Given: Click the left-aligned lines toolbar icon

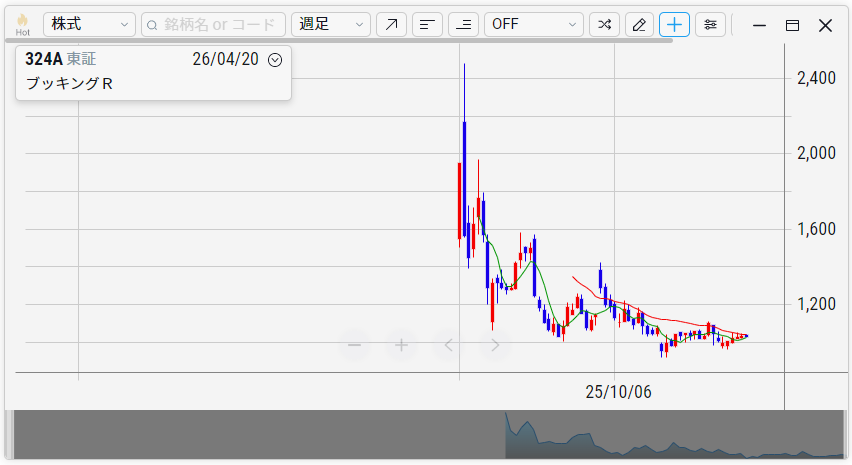Looking at the screenshot, I should [427, 25].
